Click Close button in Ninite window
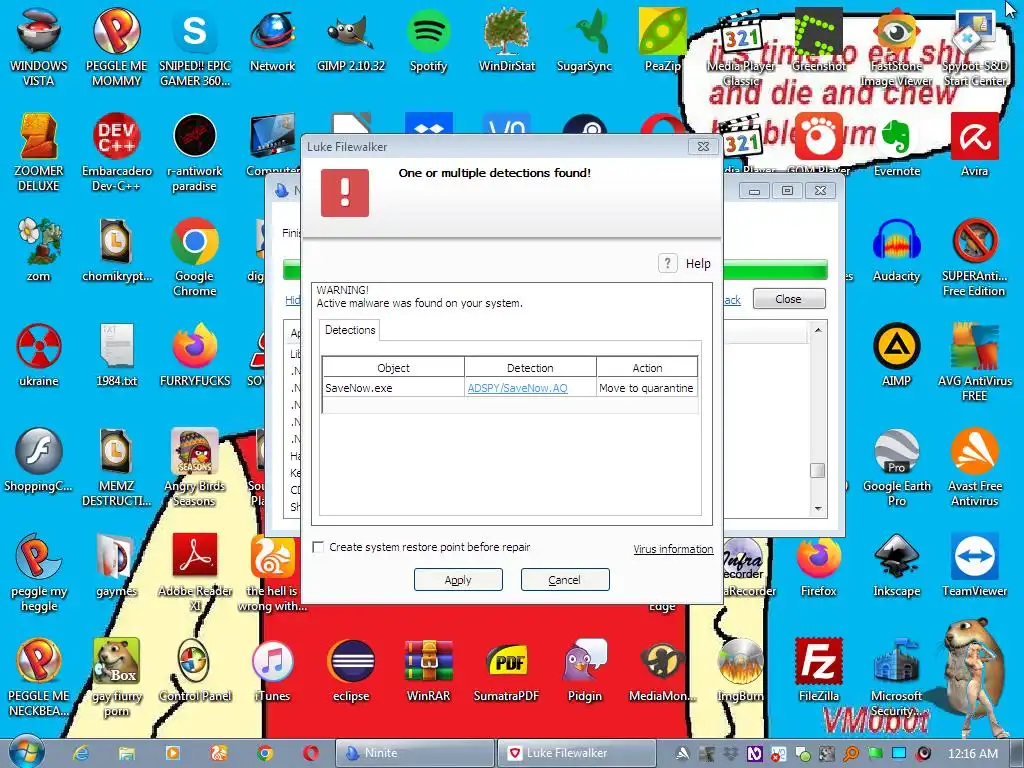Image resolution: width=1024 pixels, height=768 pixels. pyautogui.click(x=789, y=298)
